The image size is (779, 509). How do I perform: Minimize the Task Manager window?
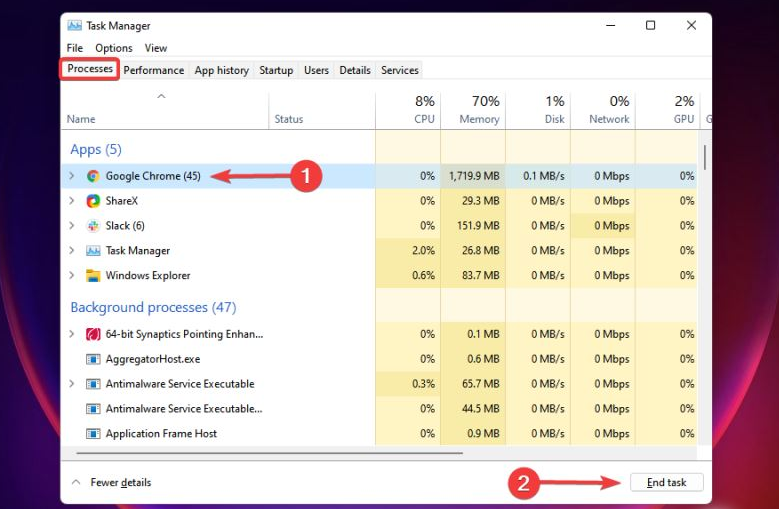pos(611,25)
